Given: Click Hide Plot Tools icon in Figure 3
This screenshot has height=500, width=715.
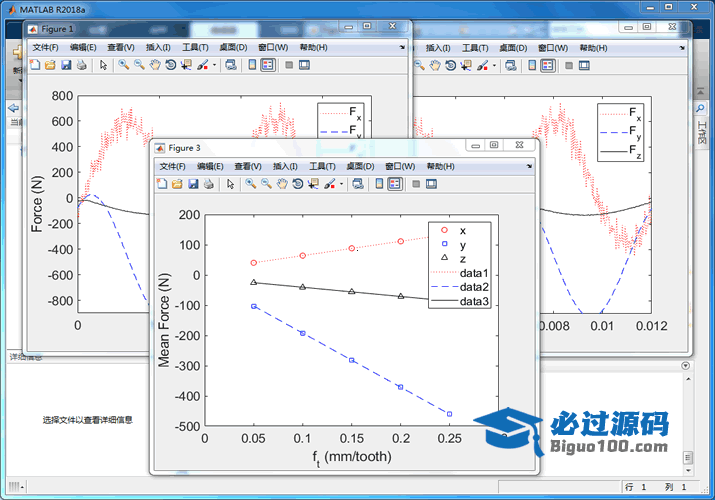Looking at the screenshot, I should (x=416, y=184).
